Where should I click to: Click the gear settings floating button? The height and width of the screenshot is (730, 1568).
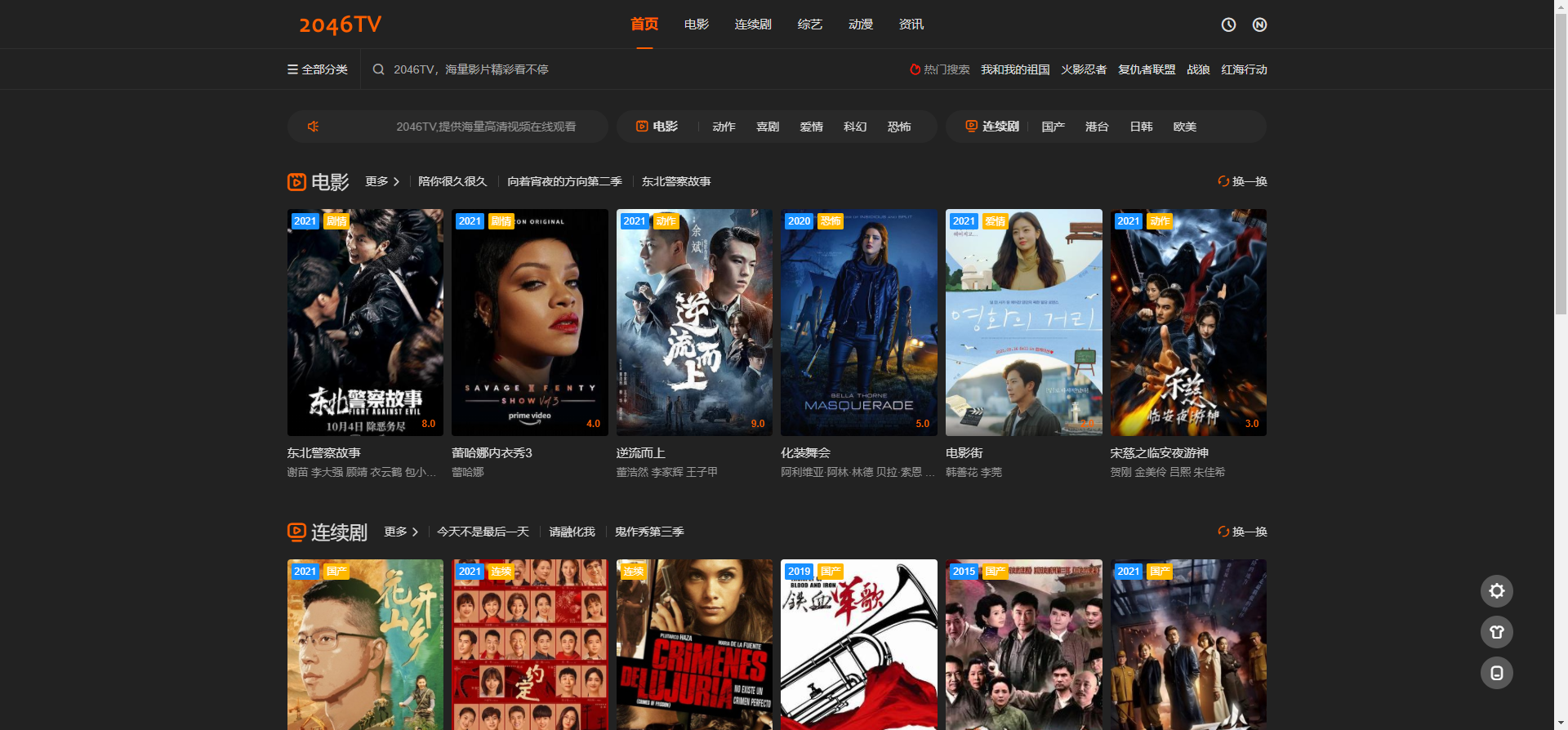click(x=1496, y=591)
